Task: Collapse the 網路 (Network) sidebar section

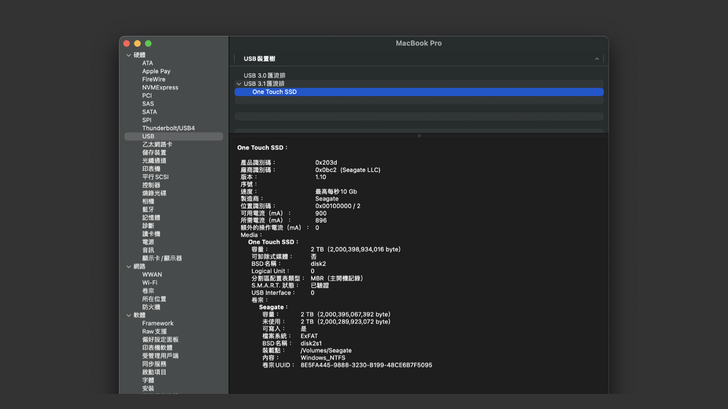Action: coord(128,266)
